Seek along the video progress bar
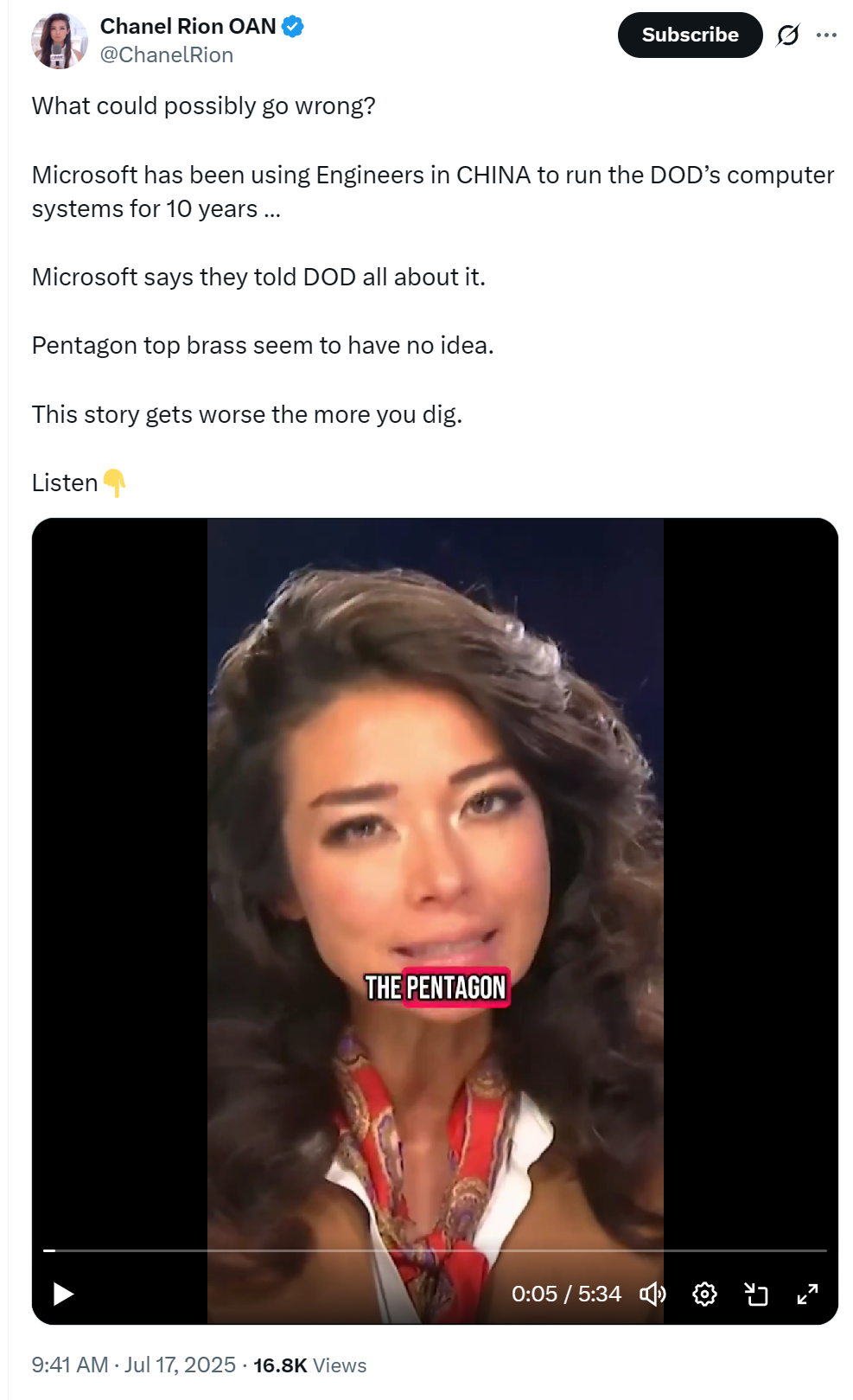 pyautogui.click(x=435, y=1250)
